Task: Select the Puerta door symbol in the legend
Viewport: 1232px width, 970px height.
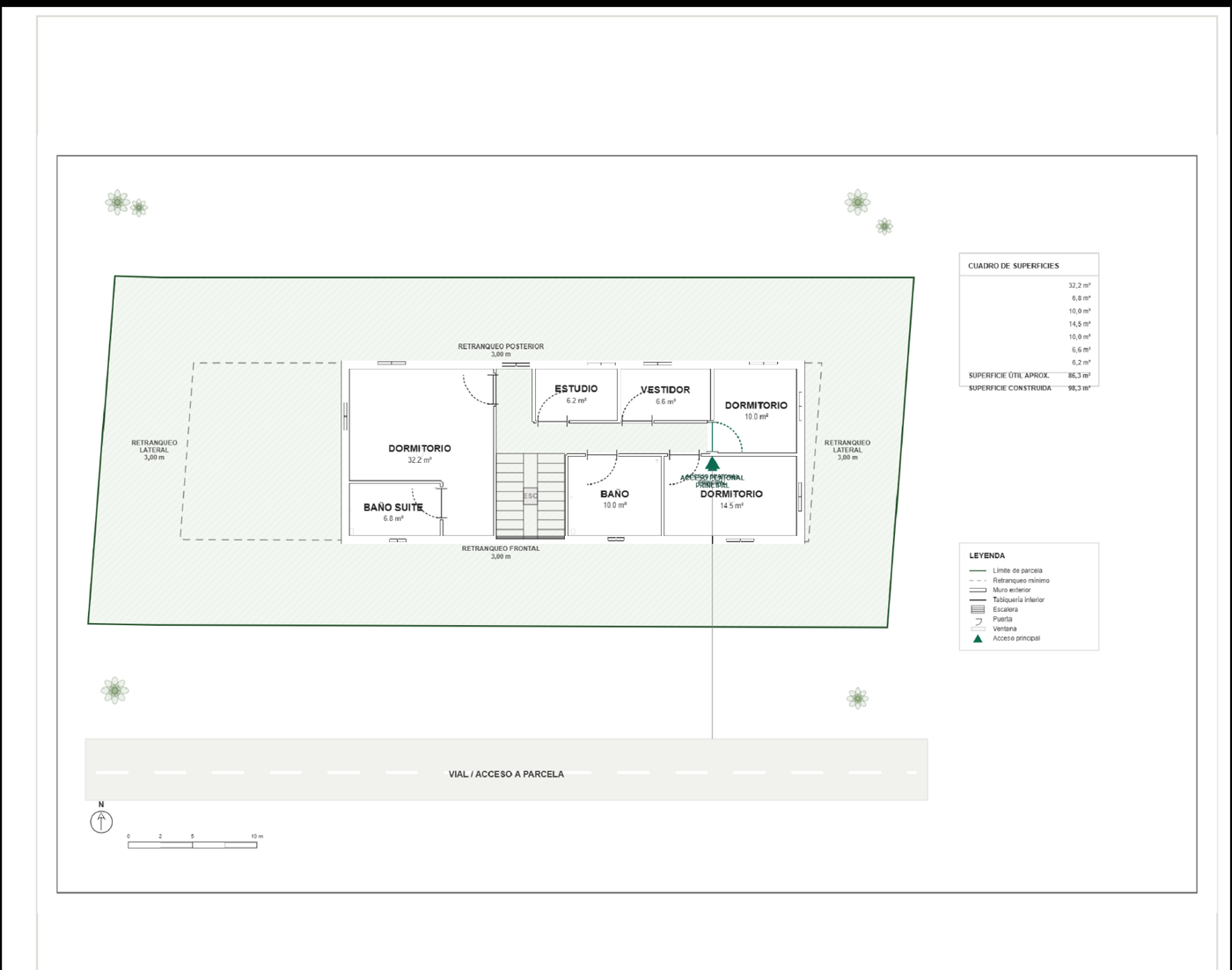Action: tap(978, 620)
